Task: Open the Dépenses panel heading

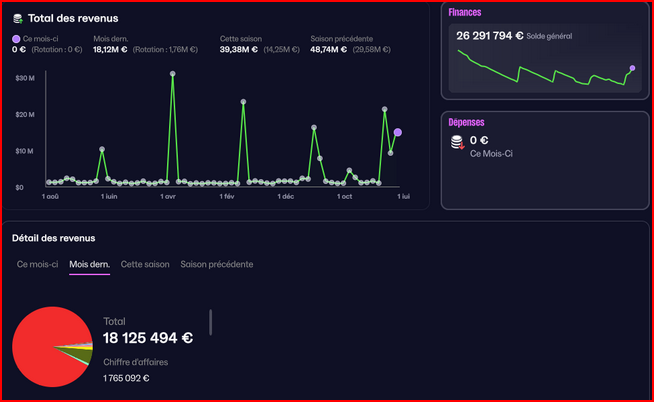Action: (x=468, y=122)
